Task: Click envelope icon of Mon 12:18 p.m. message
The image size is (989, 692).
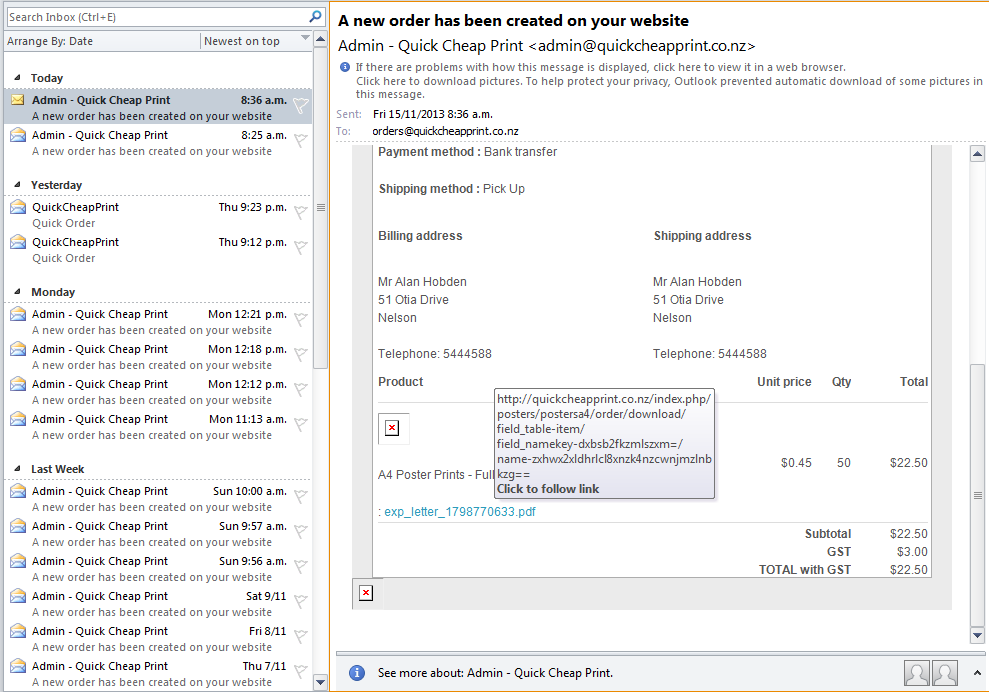Action: pos(18,348)
